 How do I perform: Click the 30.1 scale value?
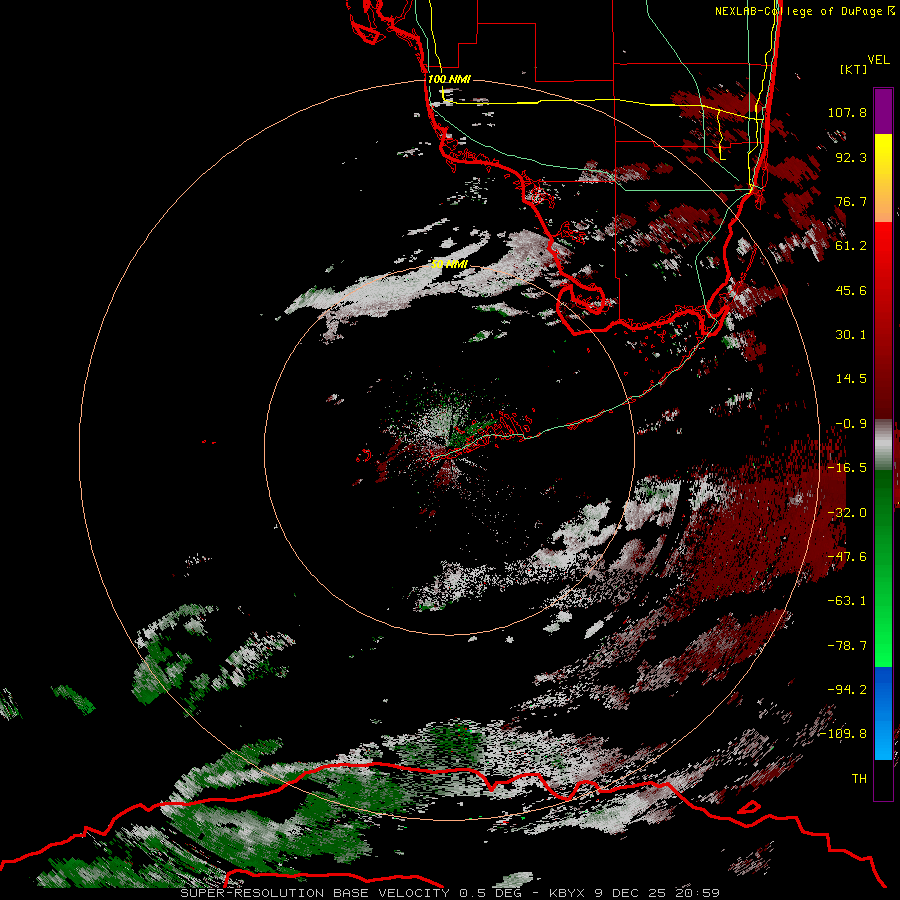pyautogui.click(x=851, y=335)
